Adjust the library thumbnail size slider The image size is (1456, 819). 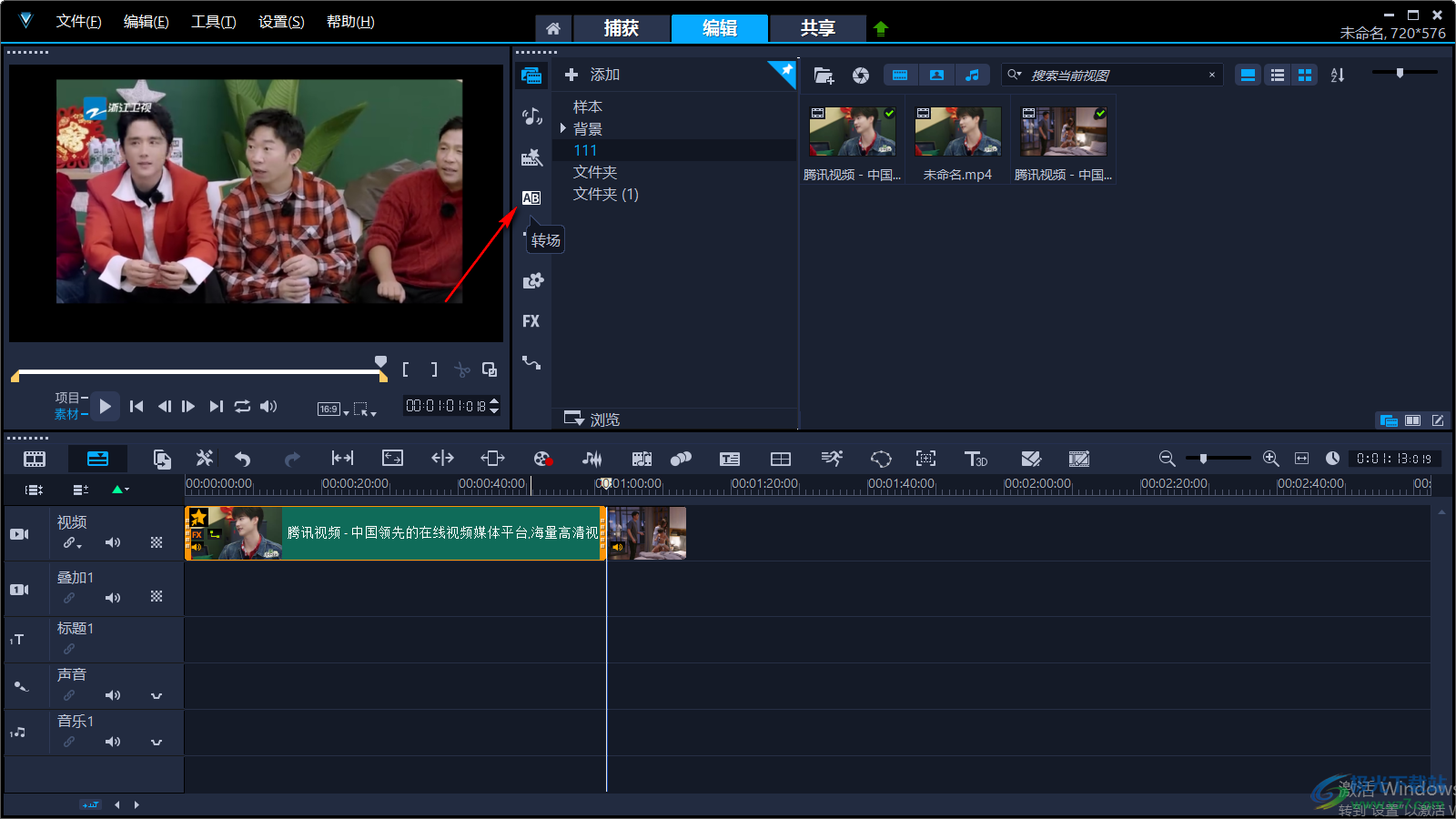point(1400,73)
